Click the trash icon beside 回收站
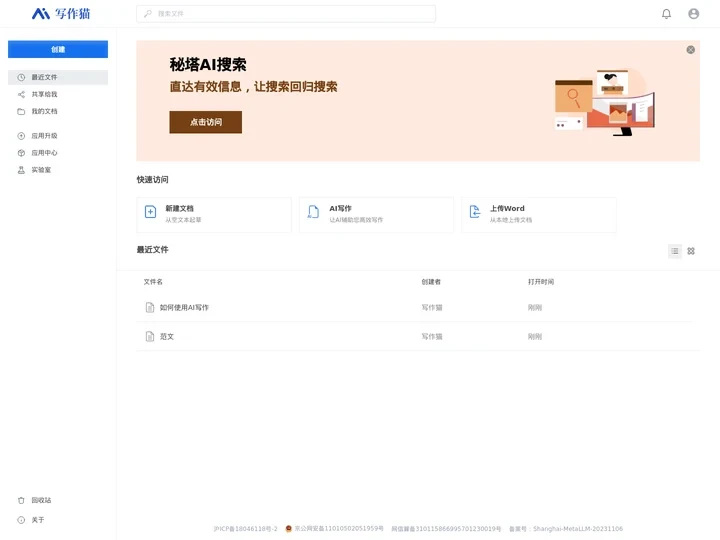This screenshot has height=540, width=720. (21, 501)
